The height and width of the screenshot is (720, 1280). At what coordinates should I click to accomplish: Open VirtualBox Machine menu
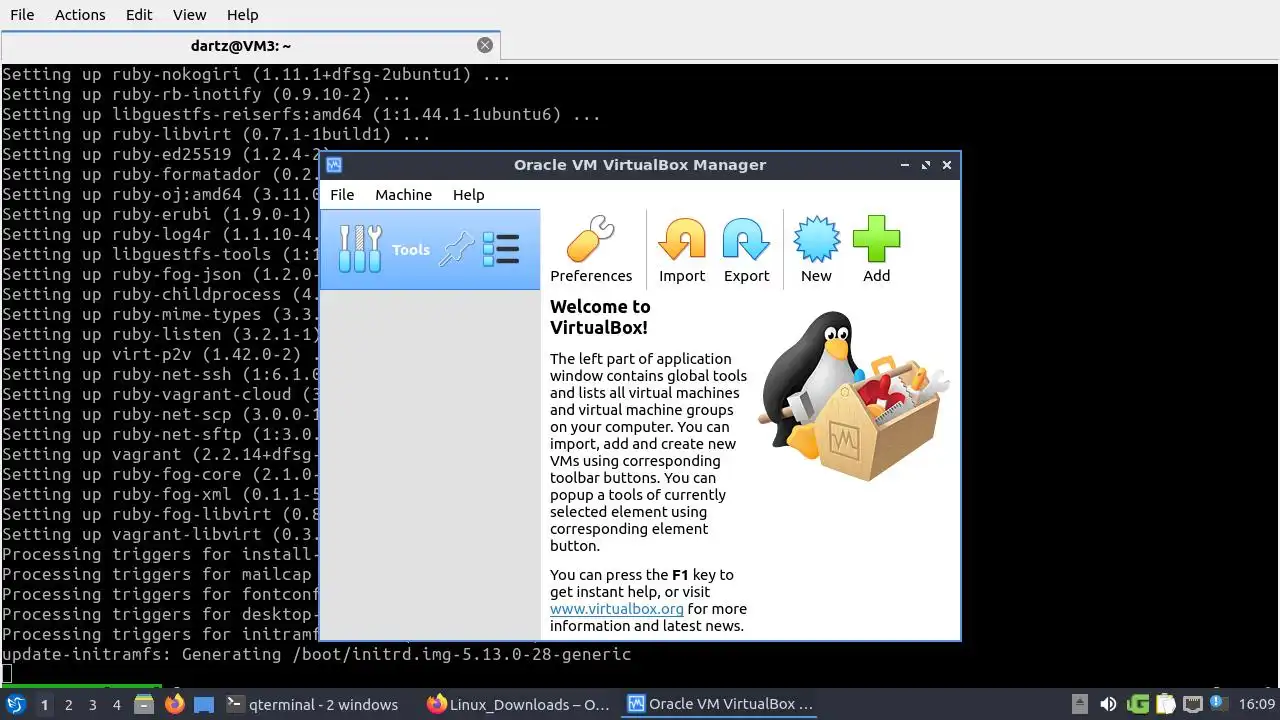[x=403, y=195]
